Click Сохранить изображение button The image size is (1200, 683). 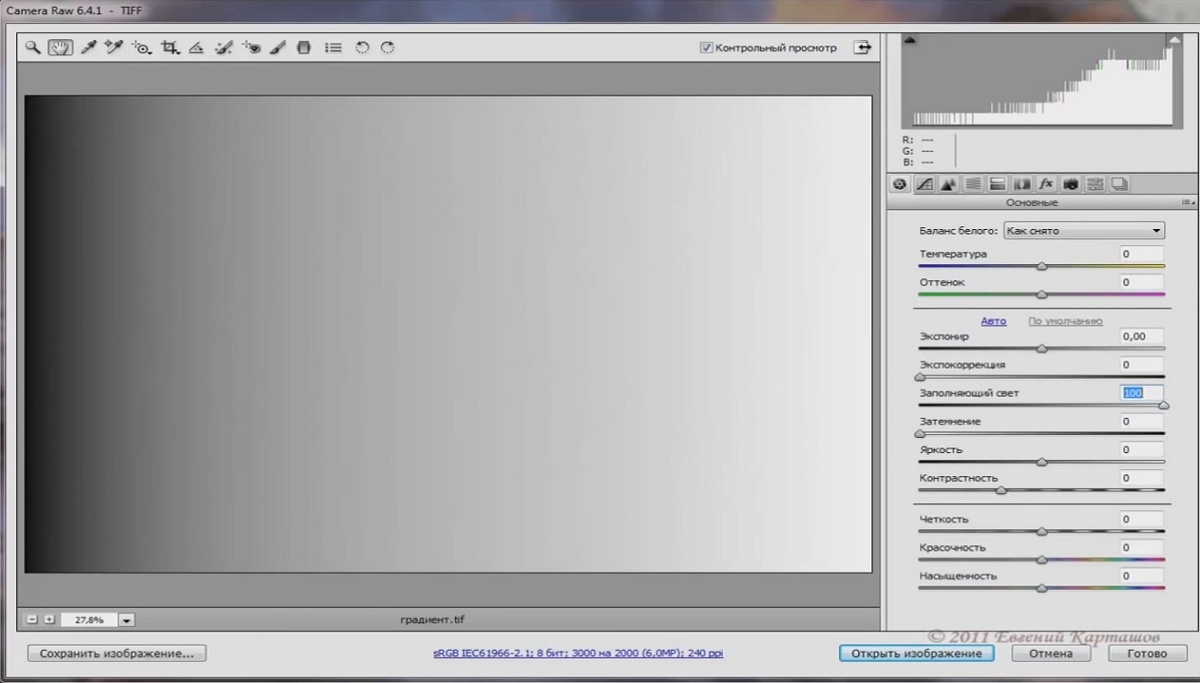[117, 653]
